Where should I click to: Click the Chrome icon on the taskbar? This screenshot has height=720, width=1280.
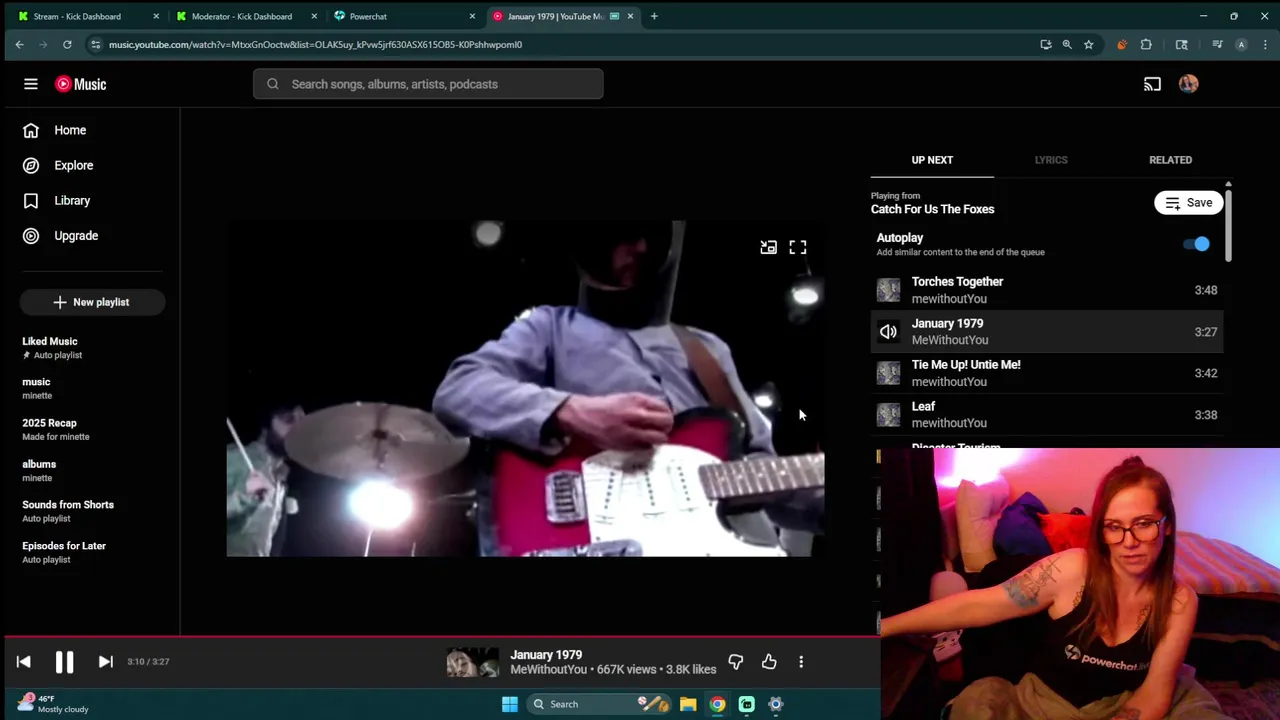[x=717, y=704]
